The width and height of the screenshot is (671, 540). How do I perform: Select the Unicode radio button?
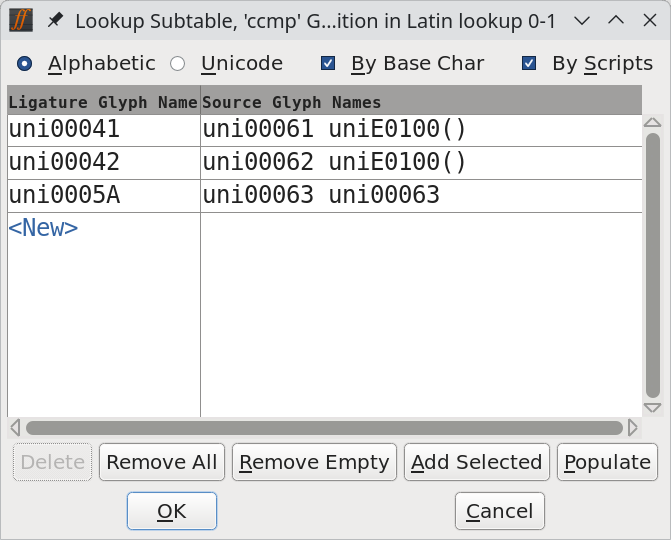178,64
